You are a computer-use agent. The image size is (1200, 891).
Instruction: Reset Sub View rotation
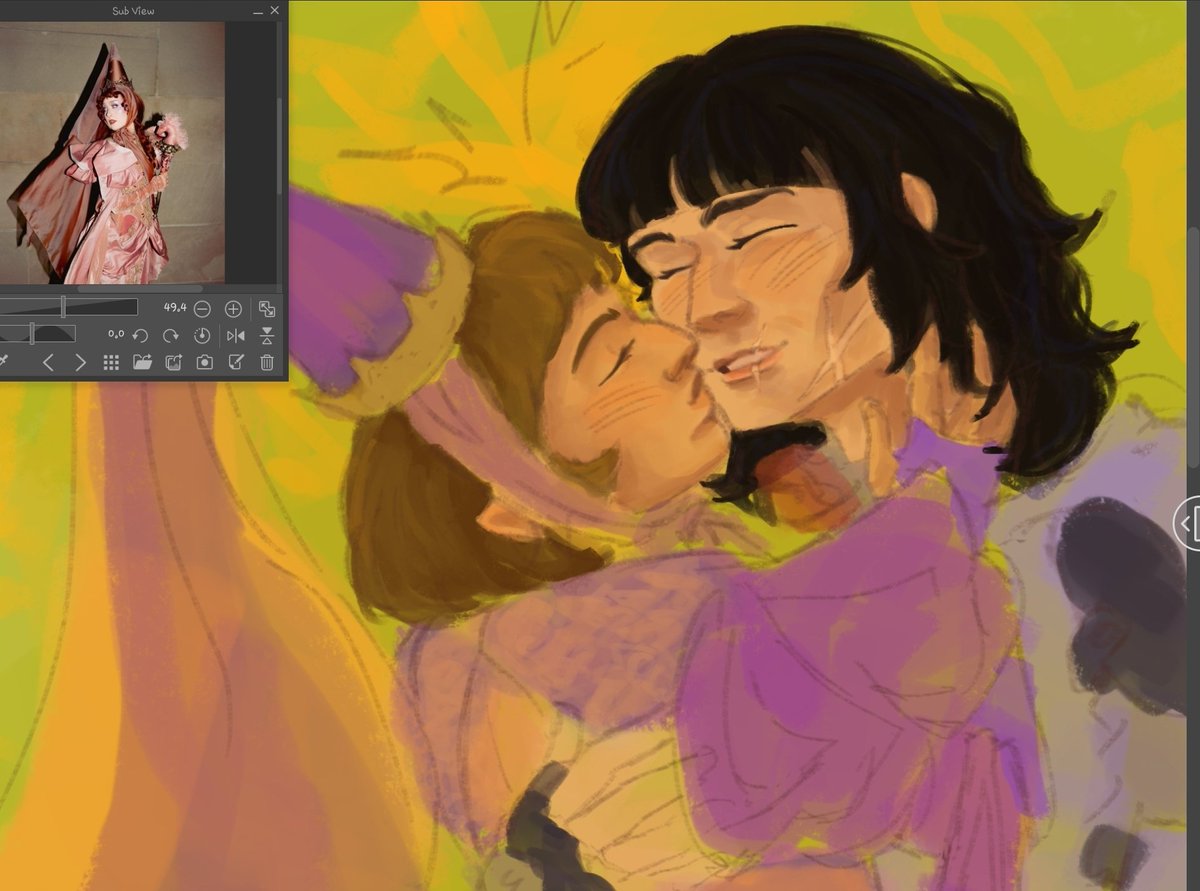(202, 335)
